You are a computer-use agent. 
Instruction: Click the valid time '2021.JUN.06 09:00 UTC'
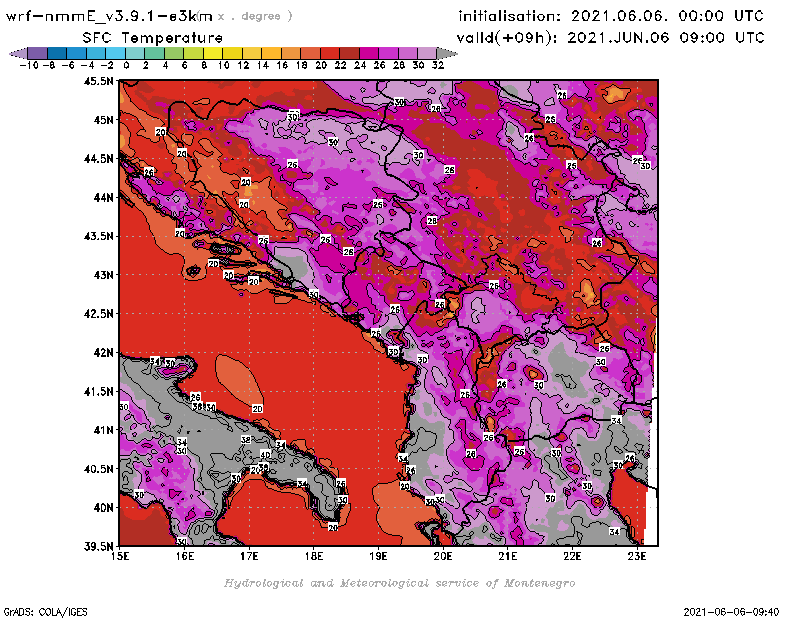pyautogui.click(x=666, y=38)
